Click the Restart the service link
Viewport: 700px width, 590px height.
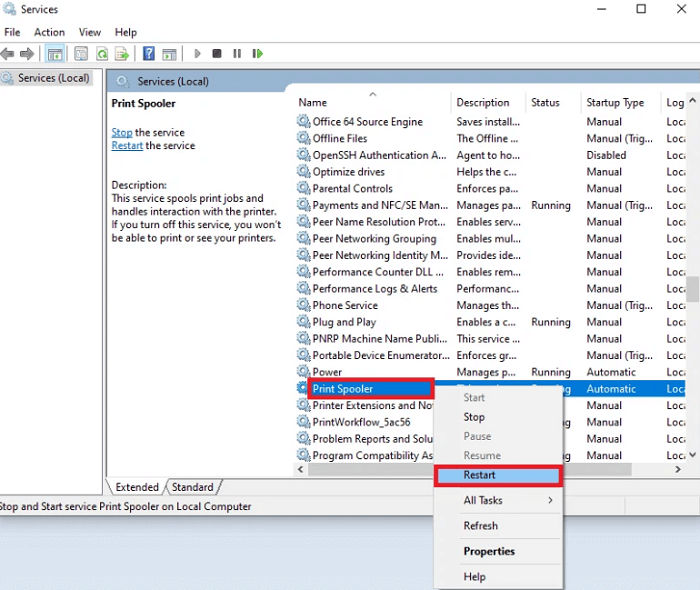pyautogui.click(x=127, y=145)
